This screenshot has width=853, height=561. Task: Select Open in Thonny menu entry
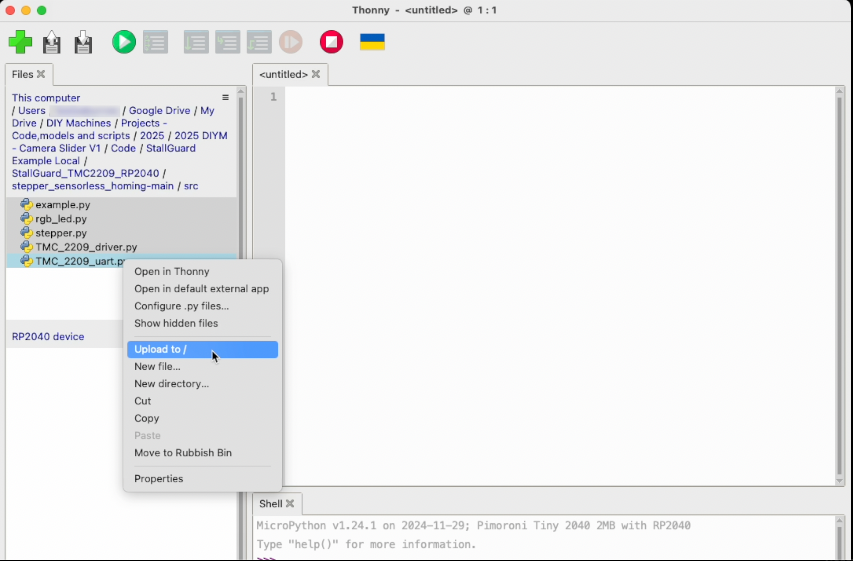(x=172, y=271)
